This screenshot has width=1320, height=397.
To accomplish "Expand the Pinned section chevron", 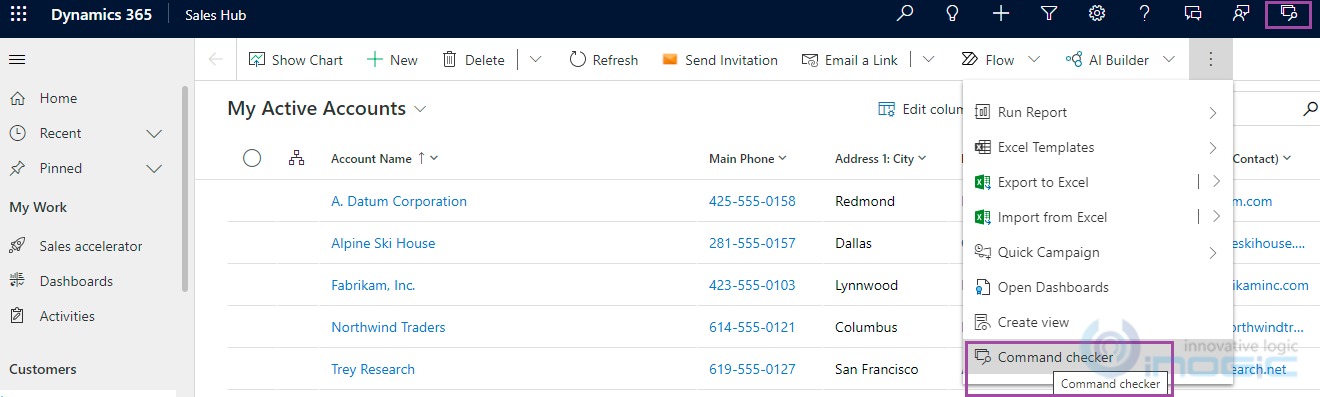I will (x=154, y=168).
